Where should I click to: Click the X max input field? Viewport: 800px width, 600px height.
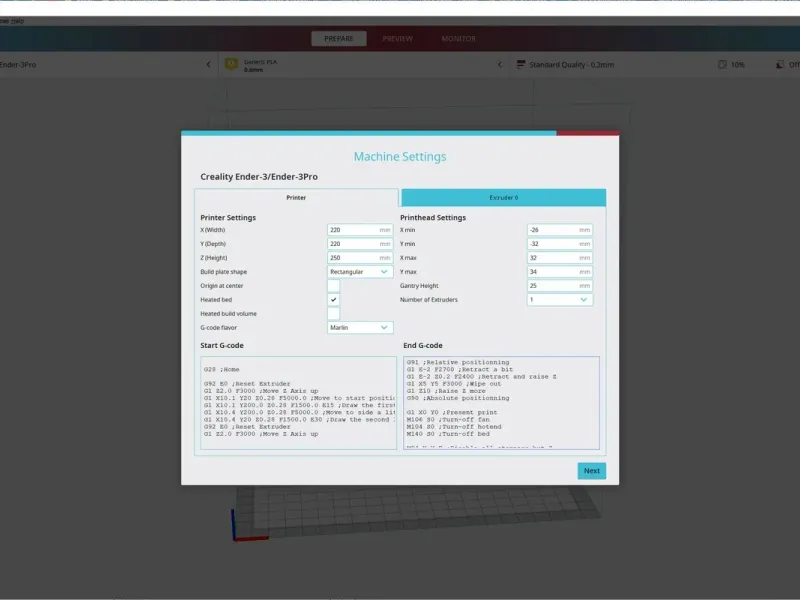click(x=560, y=258)
